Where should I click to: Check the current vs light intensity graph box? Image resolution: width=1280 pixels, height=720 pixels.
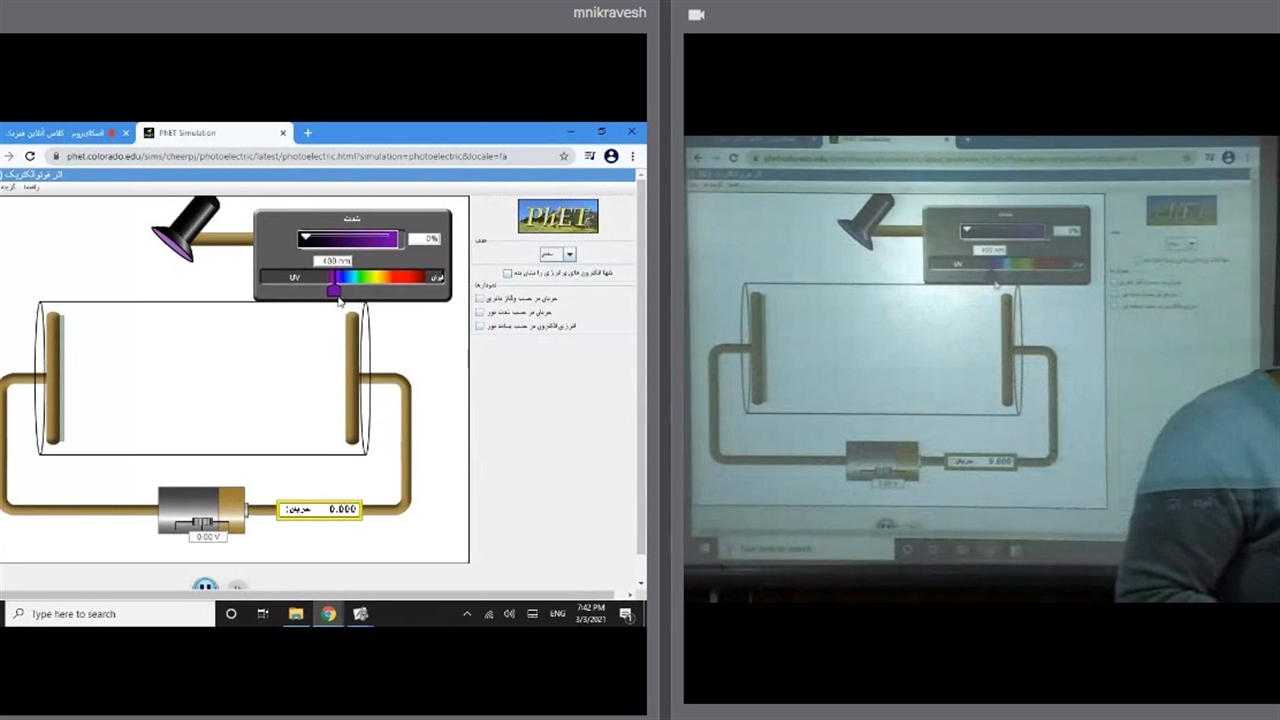tap(480, 312)
